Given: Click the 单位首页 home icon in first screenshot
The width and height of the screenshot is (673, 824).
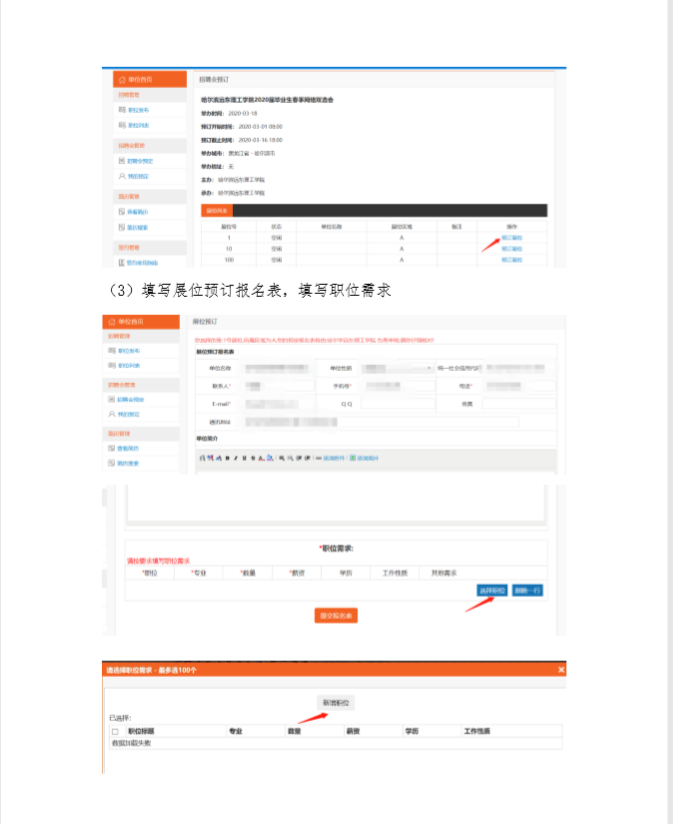Looking at the screenshot, I should [x=121, y=79].
